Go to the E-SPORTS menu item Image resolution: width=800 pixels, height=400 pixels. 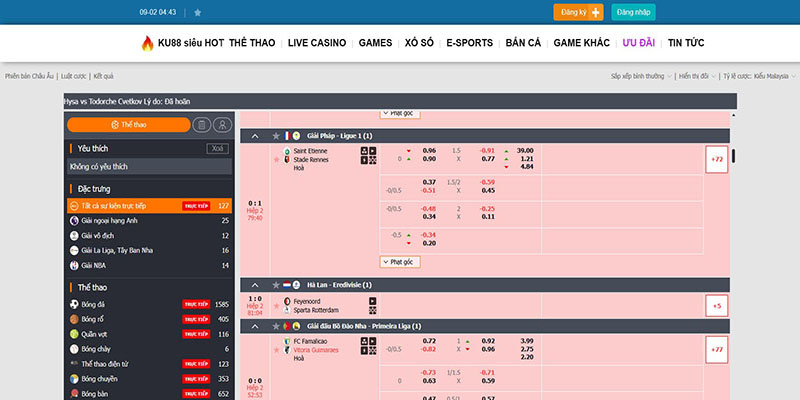[470, 43]
